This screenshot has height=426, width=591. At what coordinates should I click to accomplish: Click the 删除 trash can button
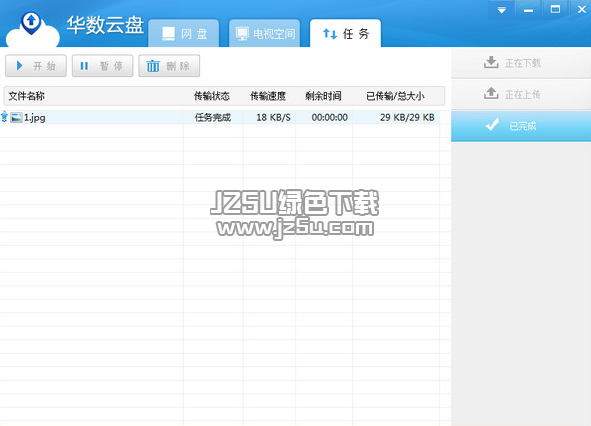169,66
